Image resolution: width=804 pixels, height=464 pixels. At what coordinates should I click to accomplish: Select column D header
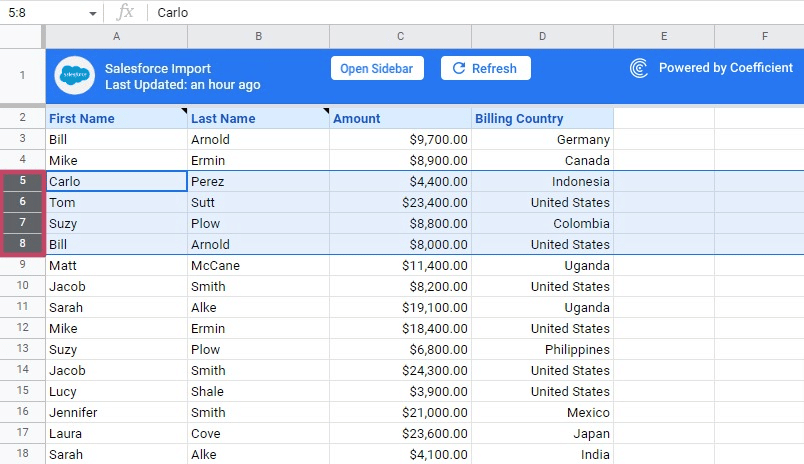click(542, 36)
